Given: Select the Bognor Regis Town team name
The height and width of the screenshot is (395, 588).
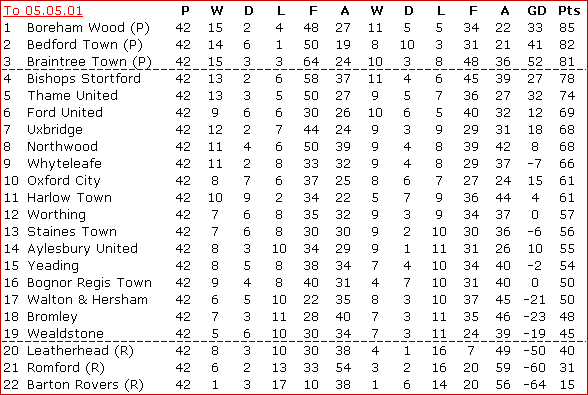Looking at the screenshot, I should [89, 283].
